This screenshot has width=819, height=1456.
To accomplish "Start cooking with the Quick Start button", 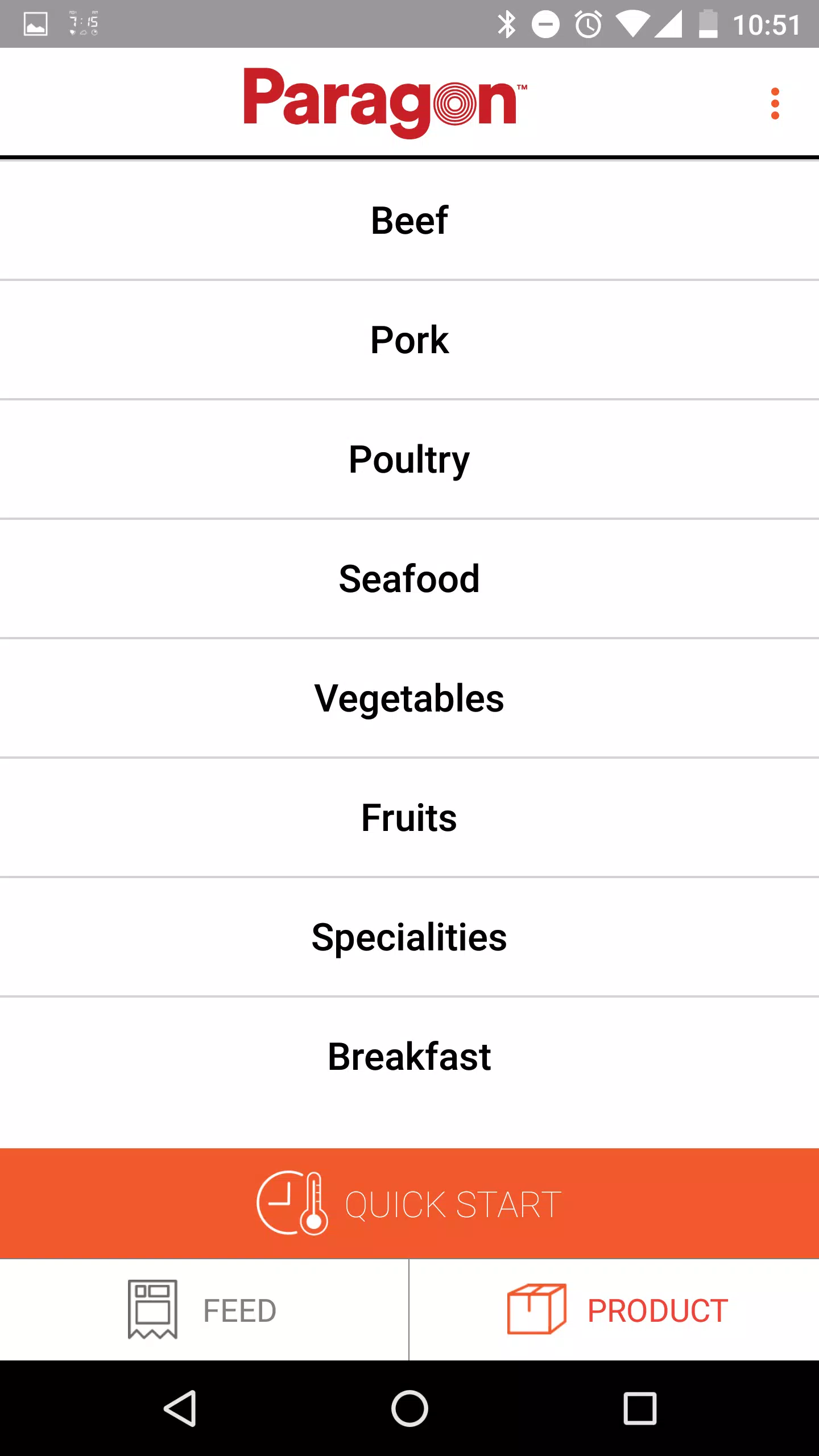I will [x=409, y=1203].
